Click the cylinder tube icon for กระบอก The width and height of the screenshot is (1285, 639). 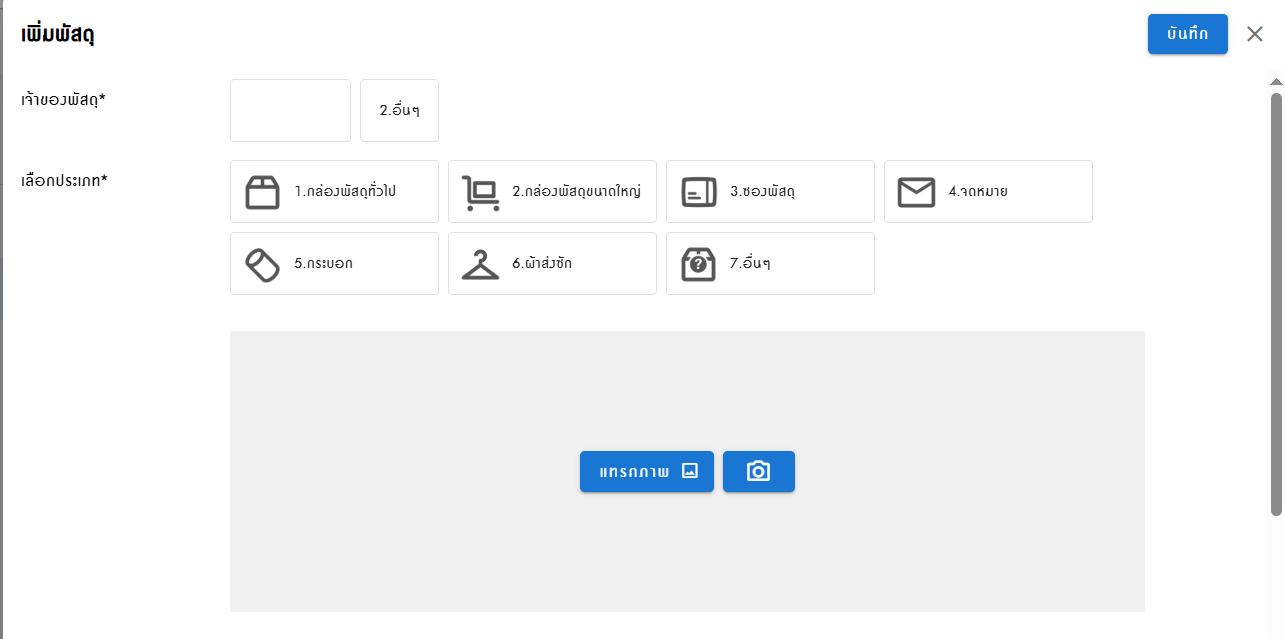pos(262,264)
